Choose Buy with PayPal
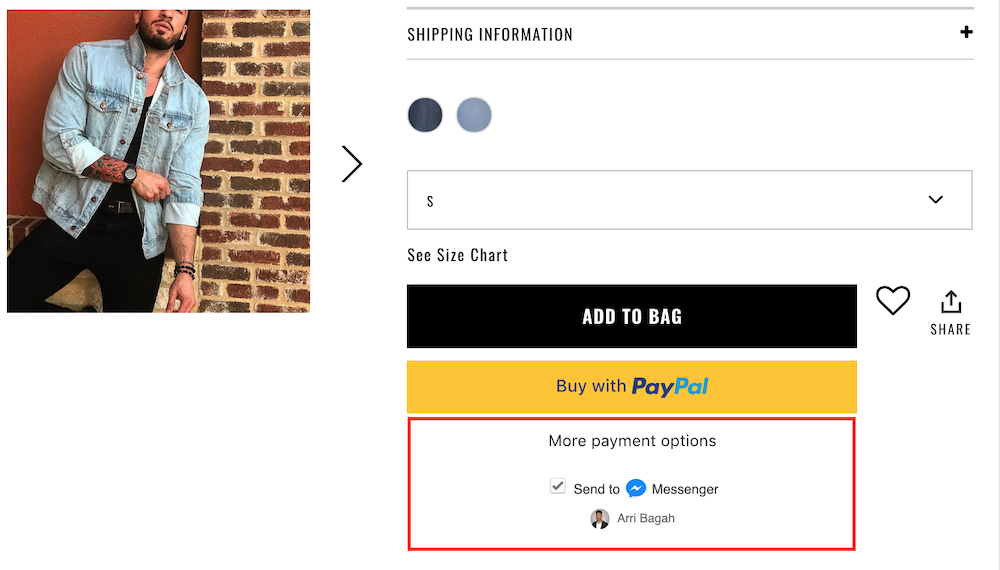 [632, 386]
